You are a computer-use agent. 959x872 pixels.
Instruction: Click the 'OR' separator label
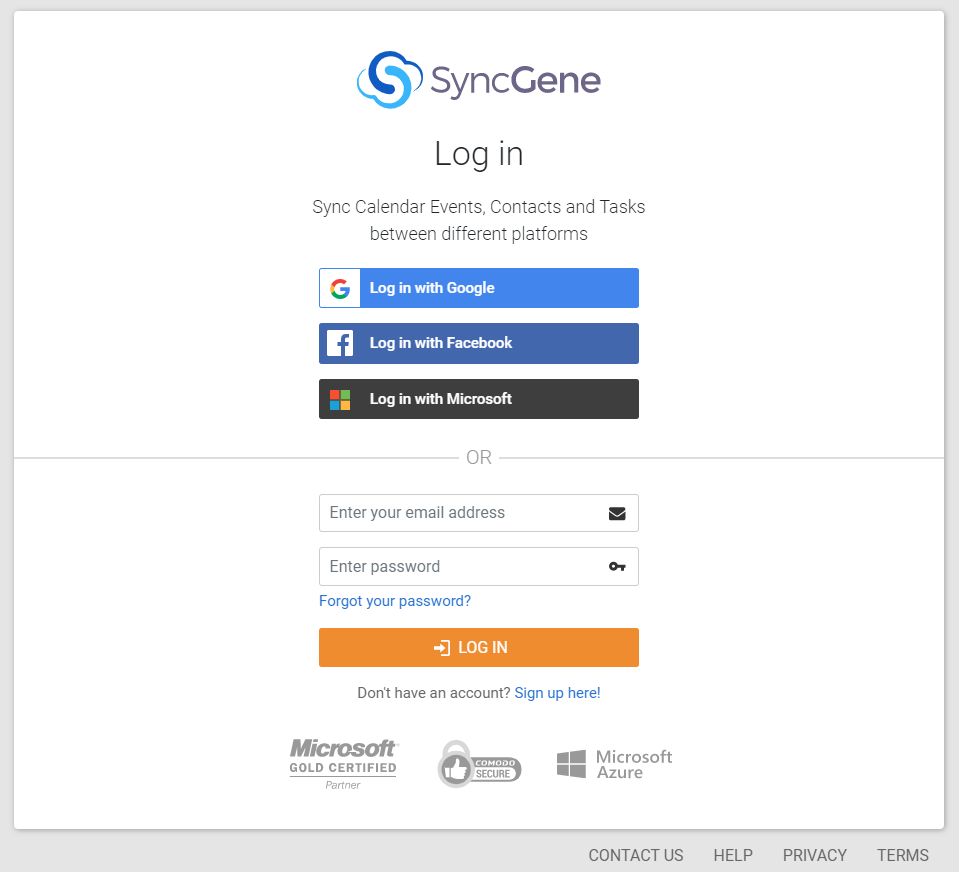[x=479, y=457]
